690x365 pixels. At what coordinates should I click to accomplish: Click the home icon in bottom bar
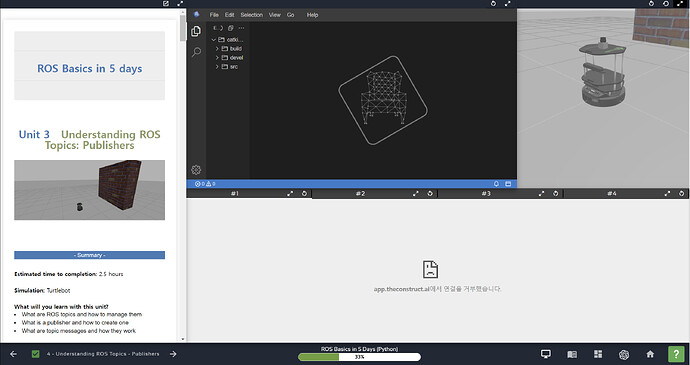pyautogui.click(x=650, y=354)
